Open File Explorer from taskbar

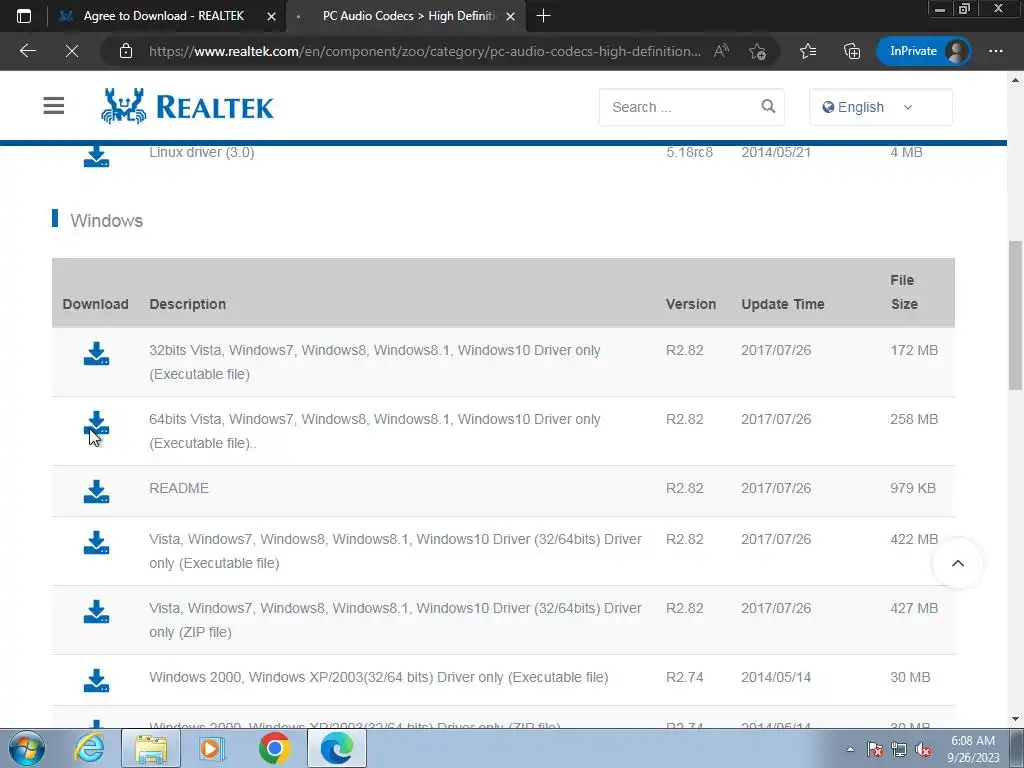pos(151,748)
